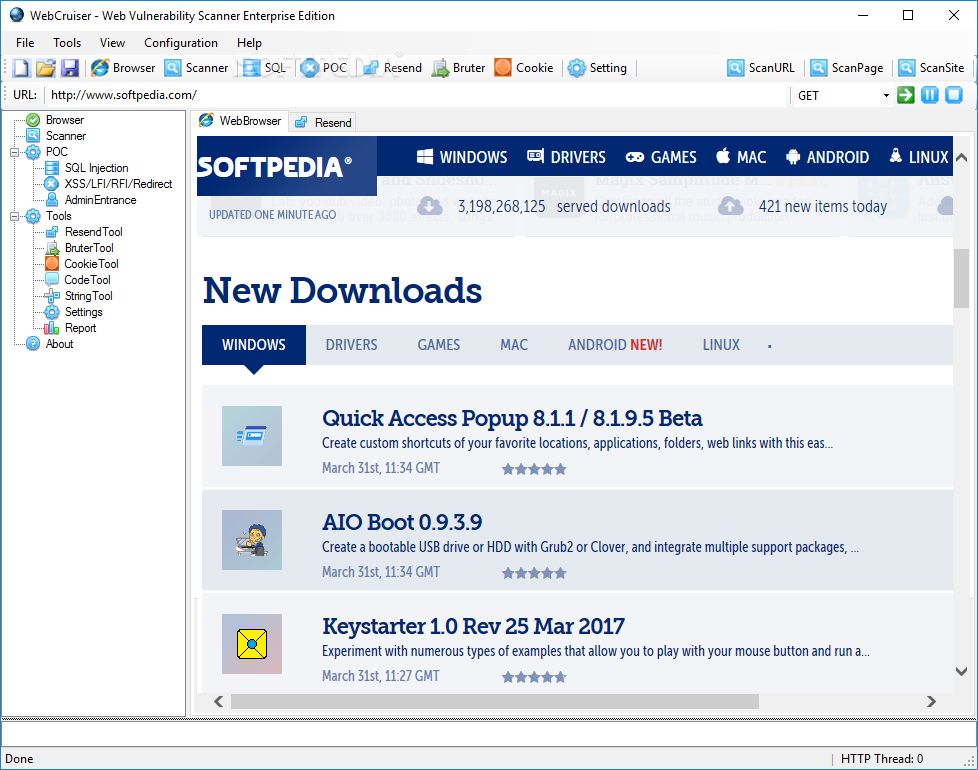Select Report tree item

tap(80, 328)
